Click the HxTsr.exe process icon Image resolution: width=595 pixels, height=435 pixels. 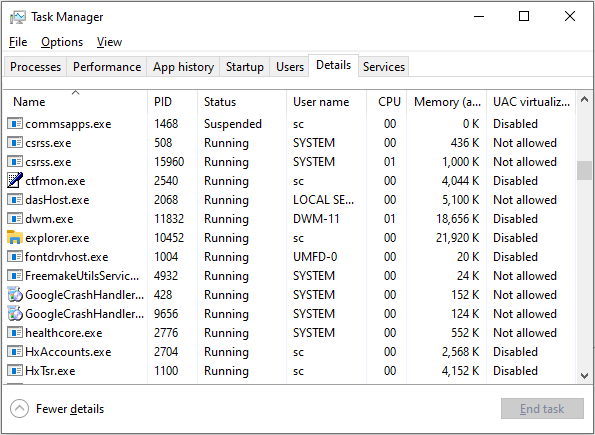(15, 370)
